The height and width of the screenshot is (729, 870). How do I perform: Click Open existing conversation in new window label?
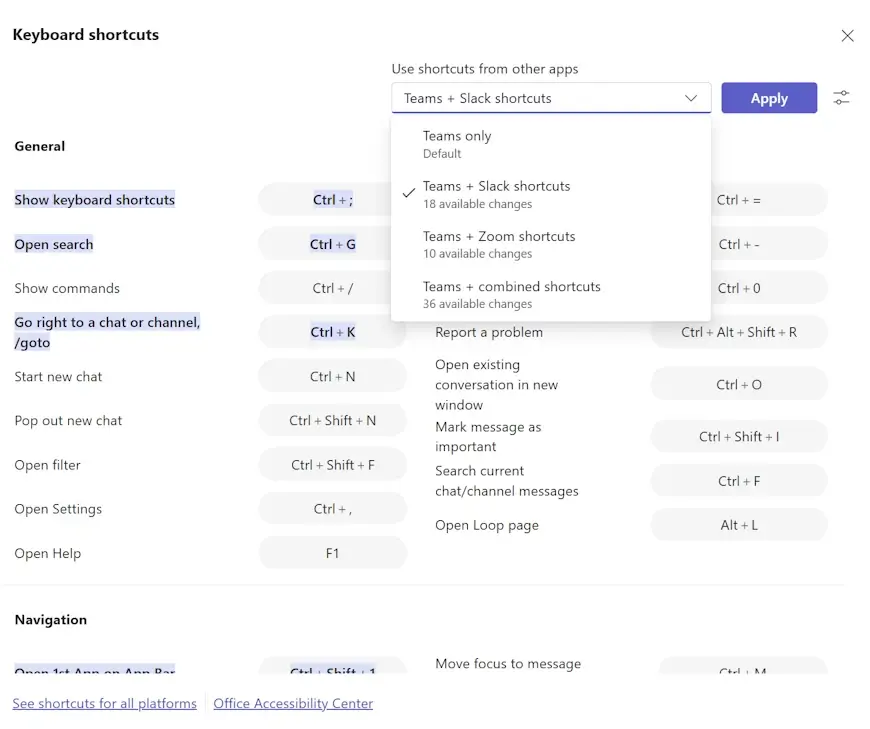point(497,384)
